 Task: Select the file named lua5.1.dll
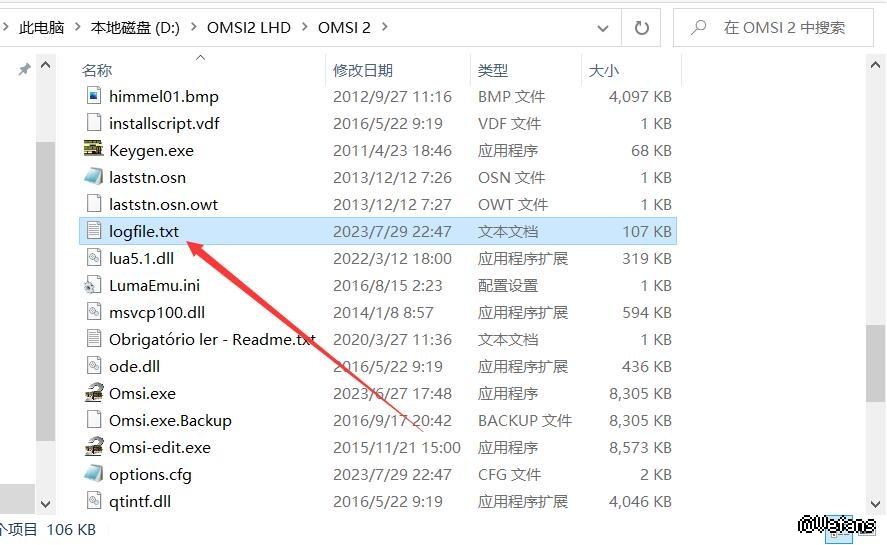(x=141, y=258)
